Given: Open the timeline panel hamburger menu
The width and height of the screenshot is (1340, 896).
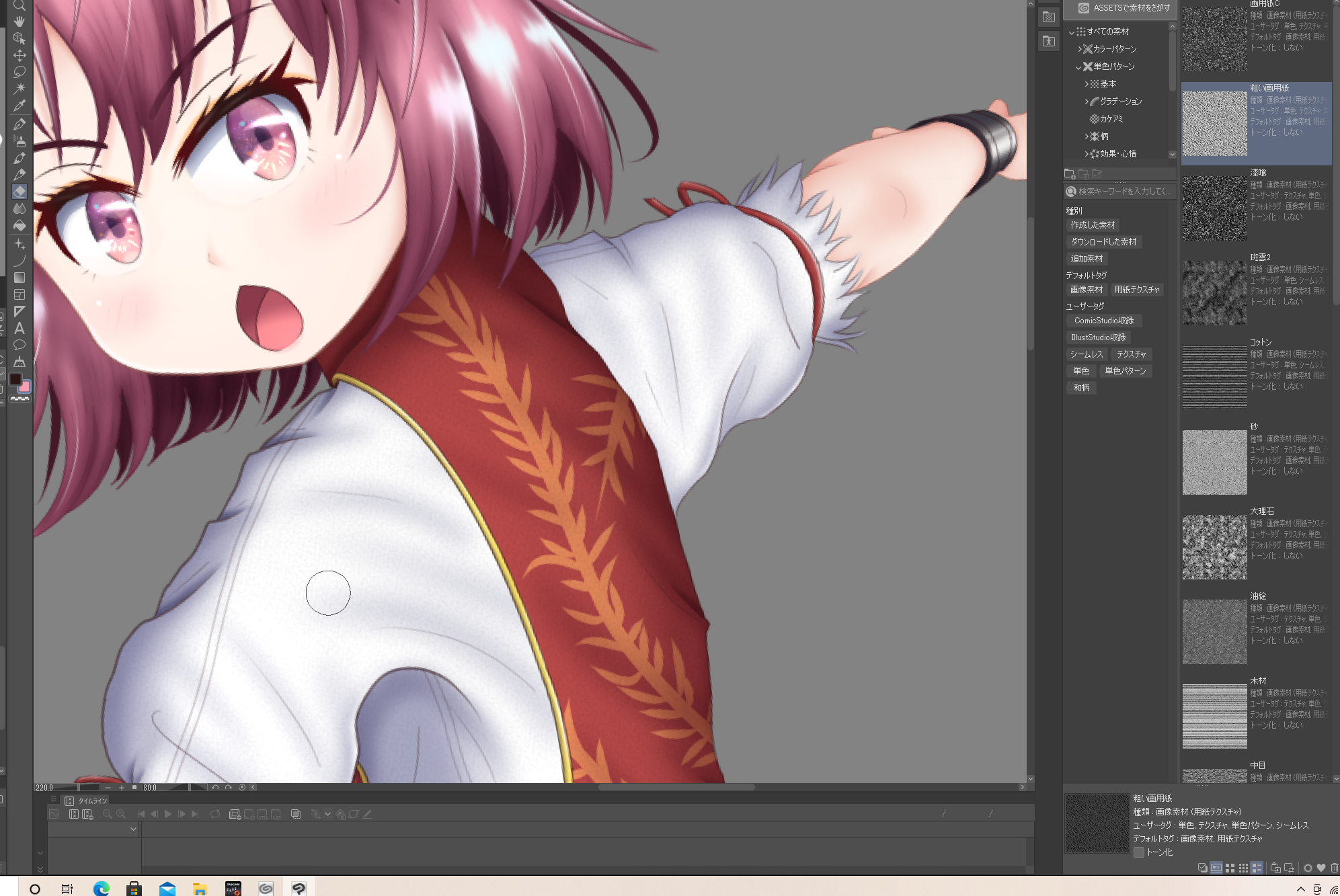Looking at the screenshot, I should (x=53, y=800).
